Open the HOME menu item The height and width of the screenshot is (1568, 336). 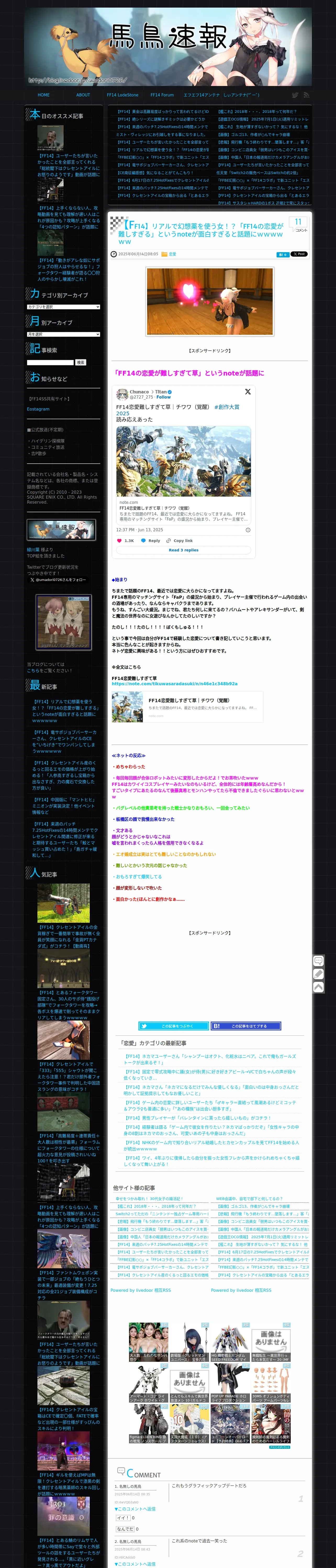[x=44, y=95]
